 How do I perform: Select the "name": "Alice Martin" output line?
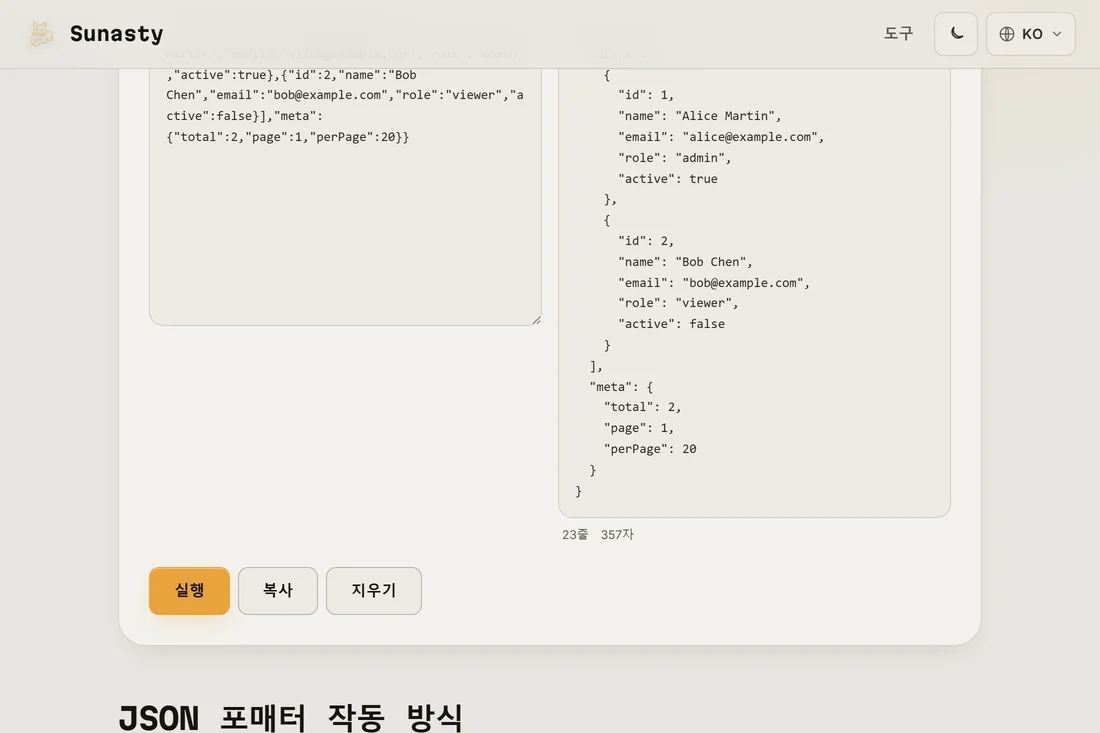pos(699,116)
